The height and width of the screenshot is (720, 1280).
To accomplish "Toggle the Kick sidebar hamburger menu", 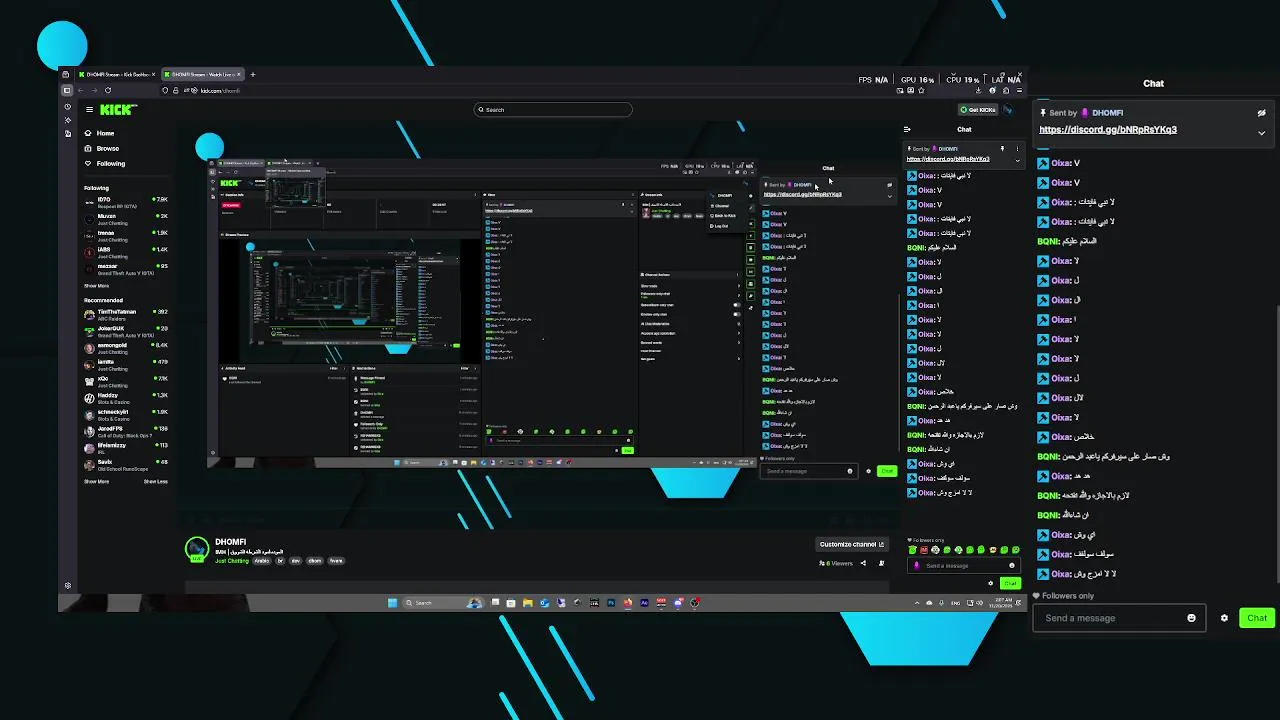I will (89, 110).
